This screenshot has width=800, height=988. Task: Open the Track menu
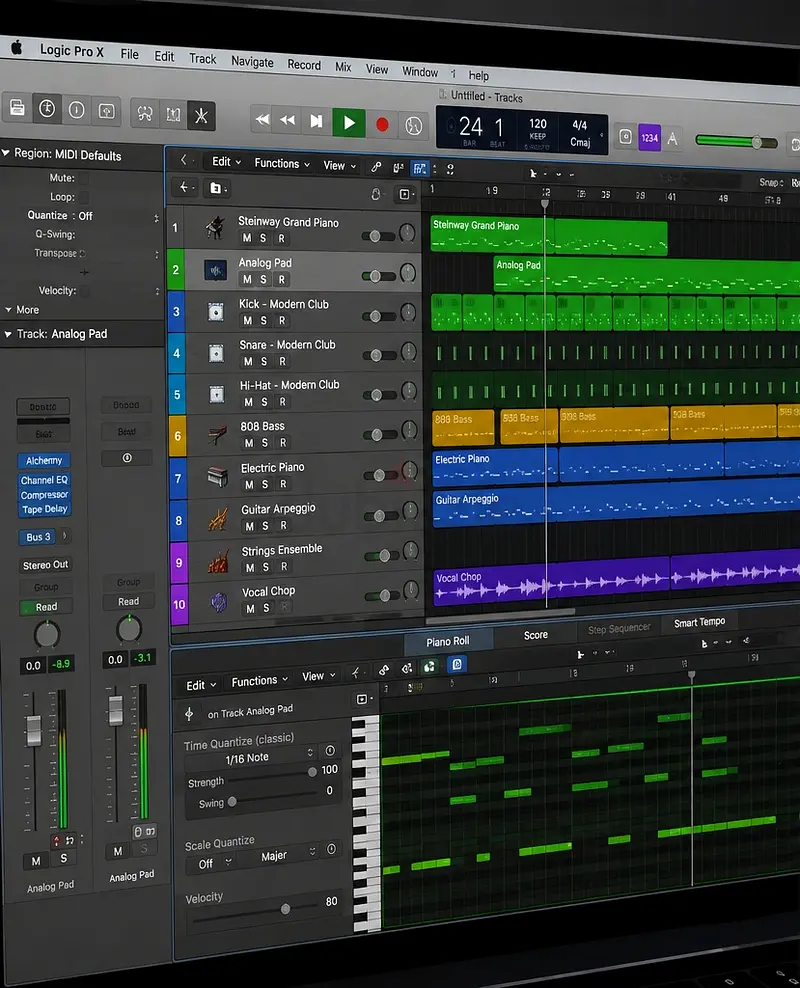pos(203,59)
